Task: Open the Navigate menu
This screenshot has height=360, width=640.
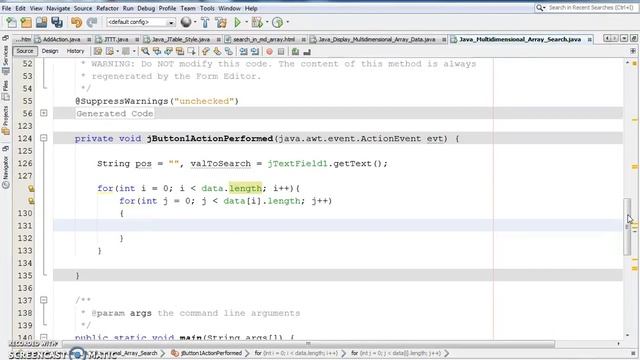Action: 58,8
